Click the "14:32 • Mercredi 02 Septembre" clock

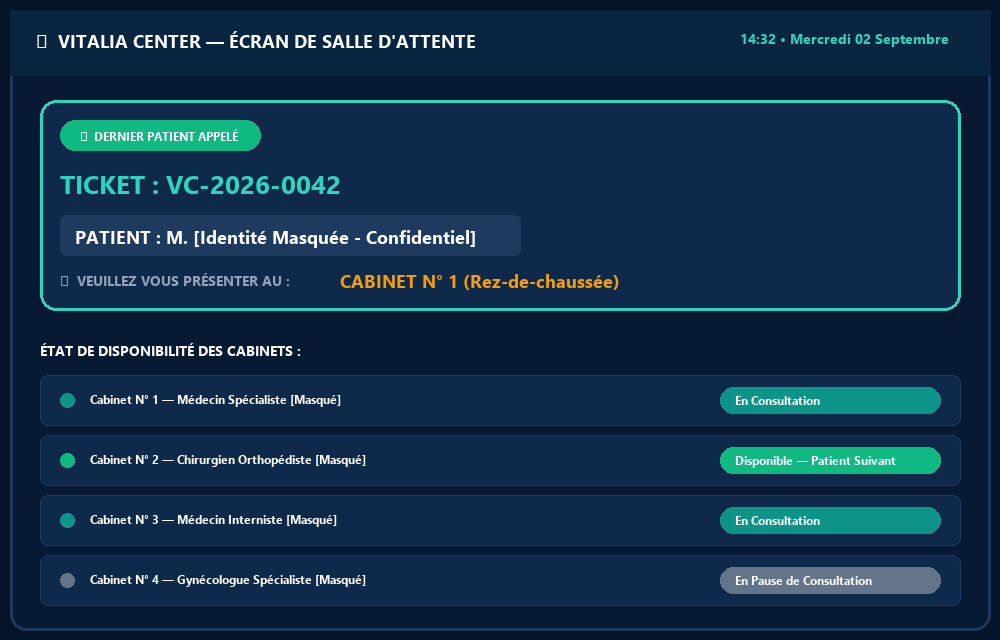coord(844,40)
